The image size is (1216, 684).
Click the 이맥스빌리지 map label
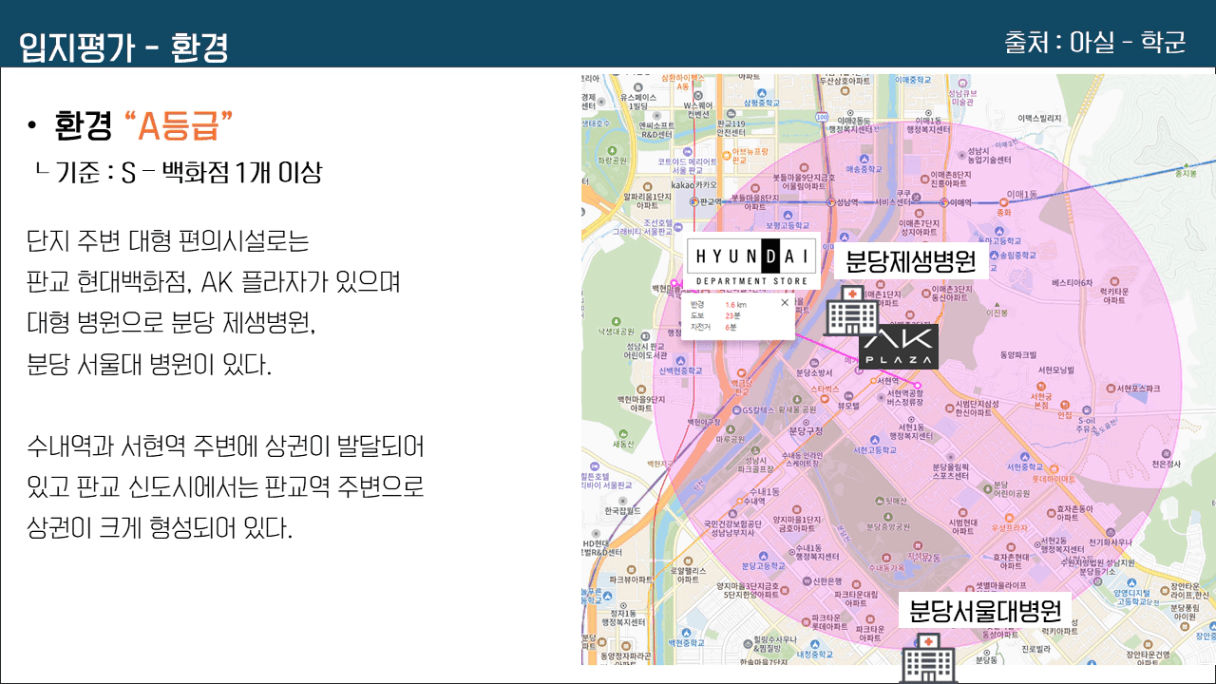coord(1040,118)
